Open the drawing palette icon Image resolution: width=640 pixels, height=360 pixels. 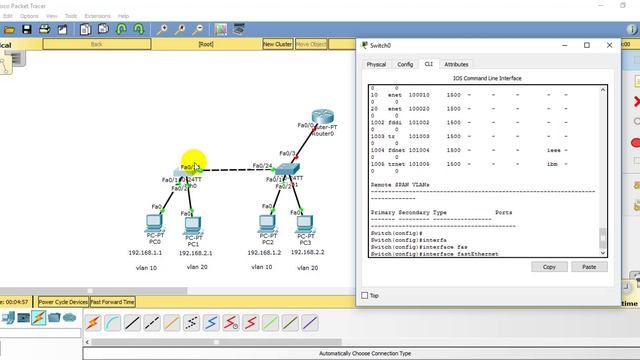point(221,29)
